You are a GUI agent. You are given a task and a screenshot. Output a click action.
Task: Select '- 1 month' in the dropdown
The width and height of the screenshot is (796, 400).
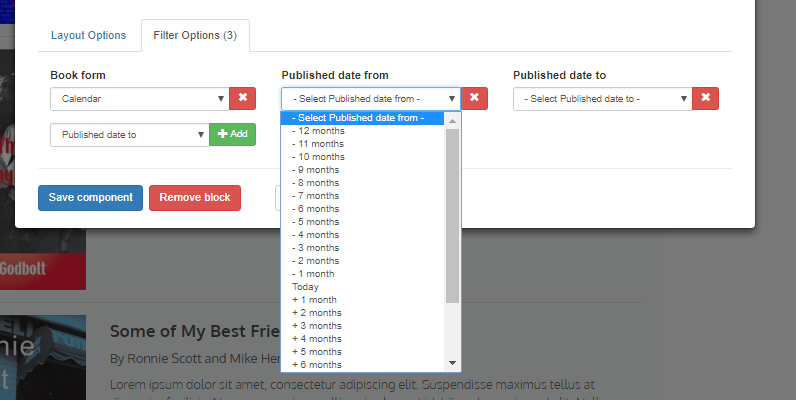(x=362, y=274)
